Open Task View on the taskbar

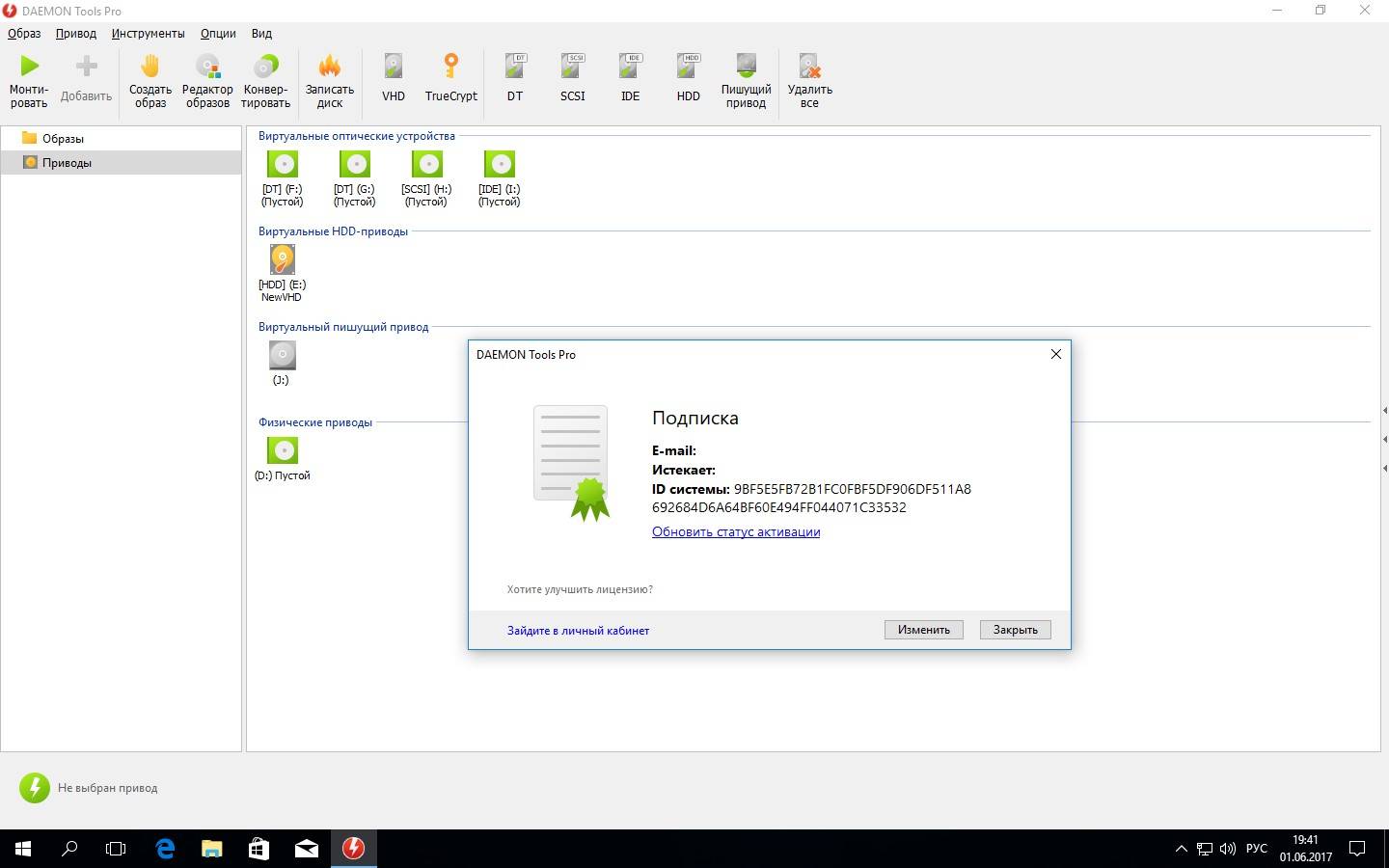pyautogui.click(x=116, y=849)
